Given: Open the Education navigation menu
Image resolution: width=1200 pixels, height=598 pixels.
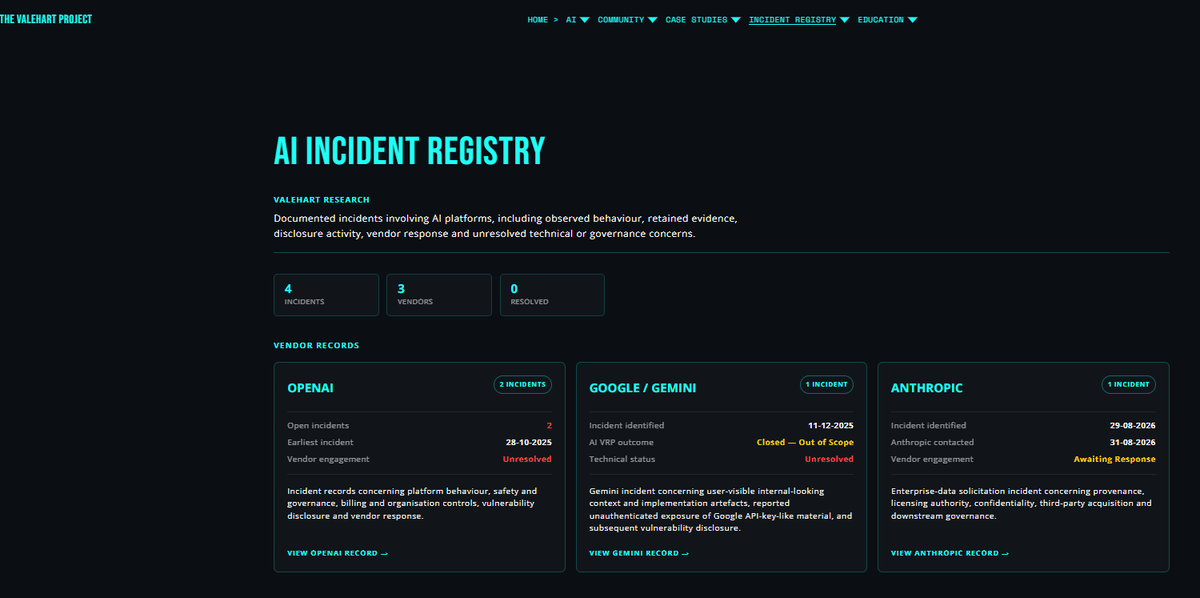Looking at the screenshot, I should point(881,20).
